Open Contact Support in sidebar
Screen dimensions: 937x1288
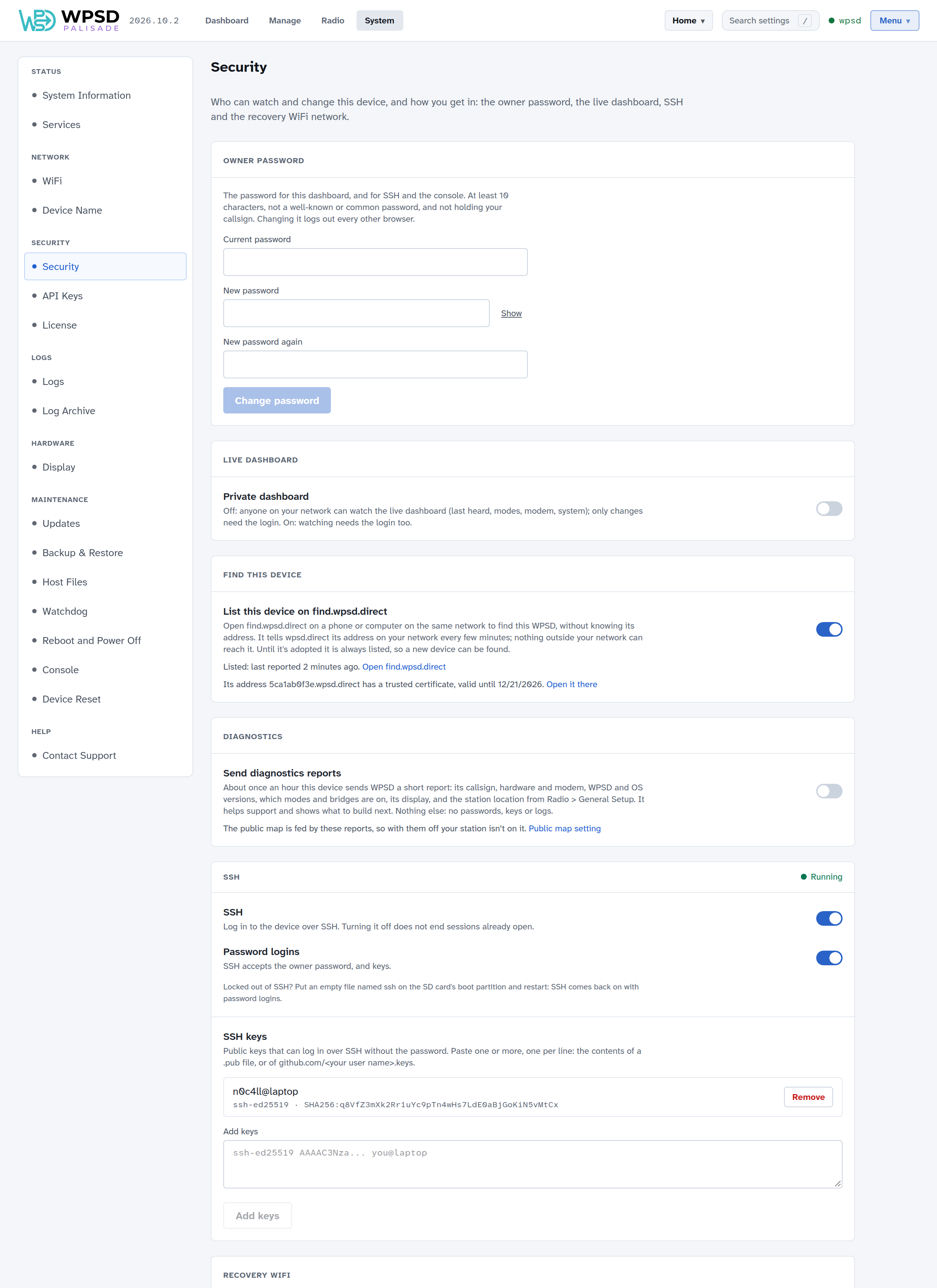coord(106,755)
